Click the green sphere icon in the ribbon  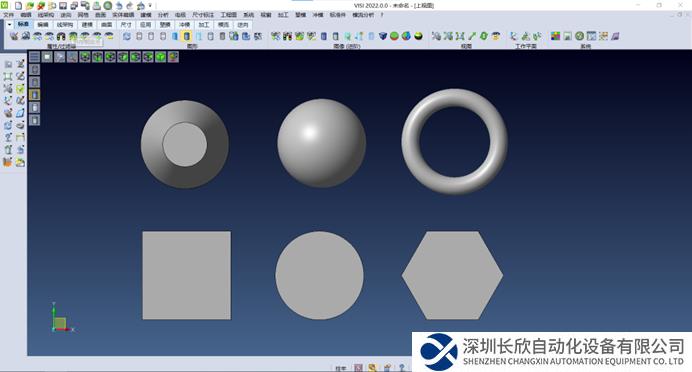click(x=394, y=36)
